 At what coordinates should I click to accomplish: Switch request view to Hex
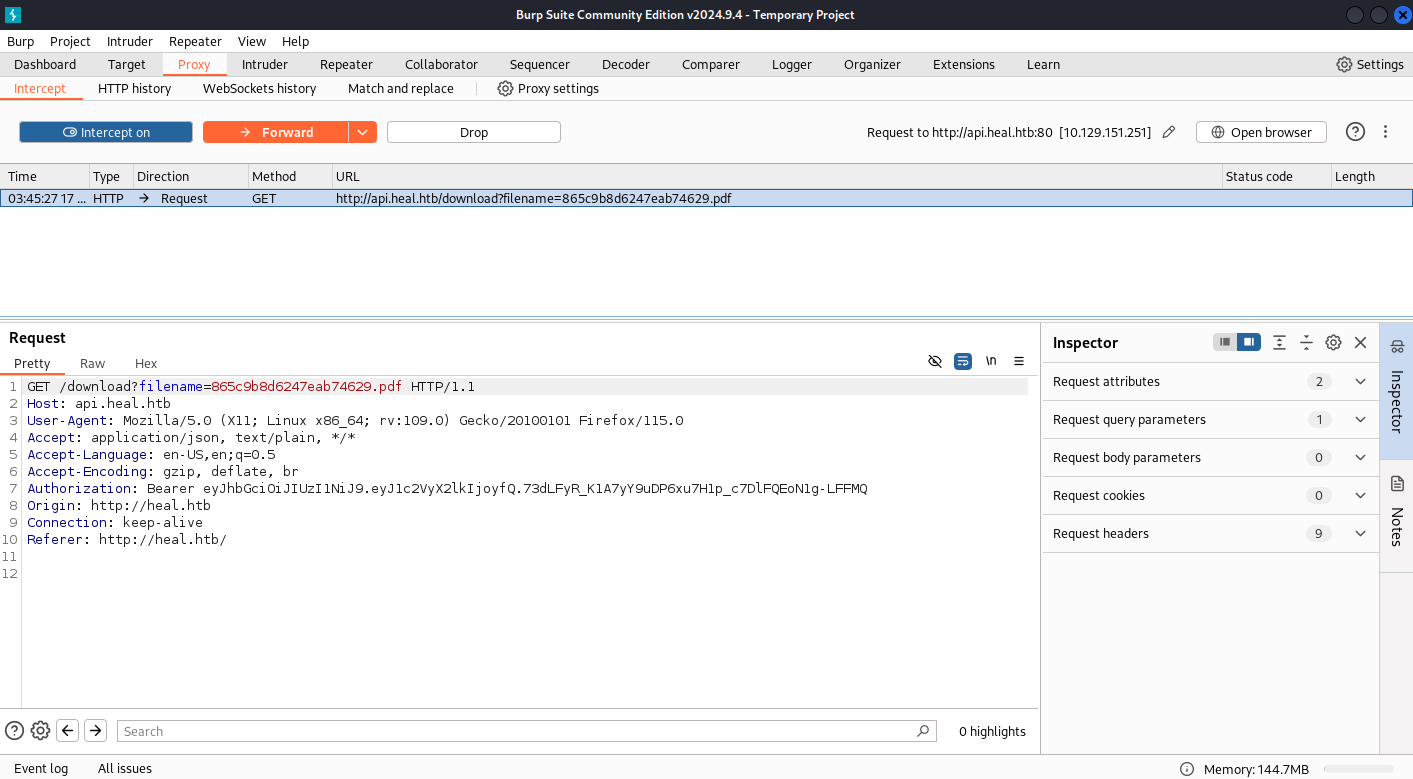(146, 363)
